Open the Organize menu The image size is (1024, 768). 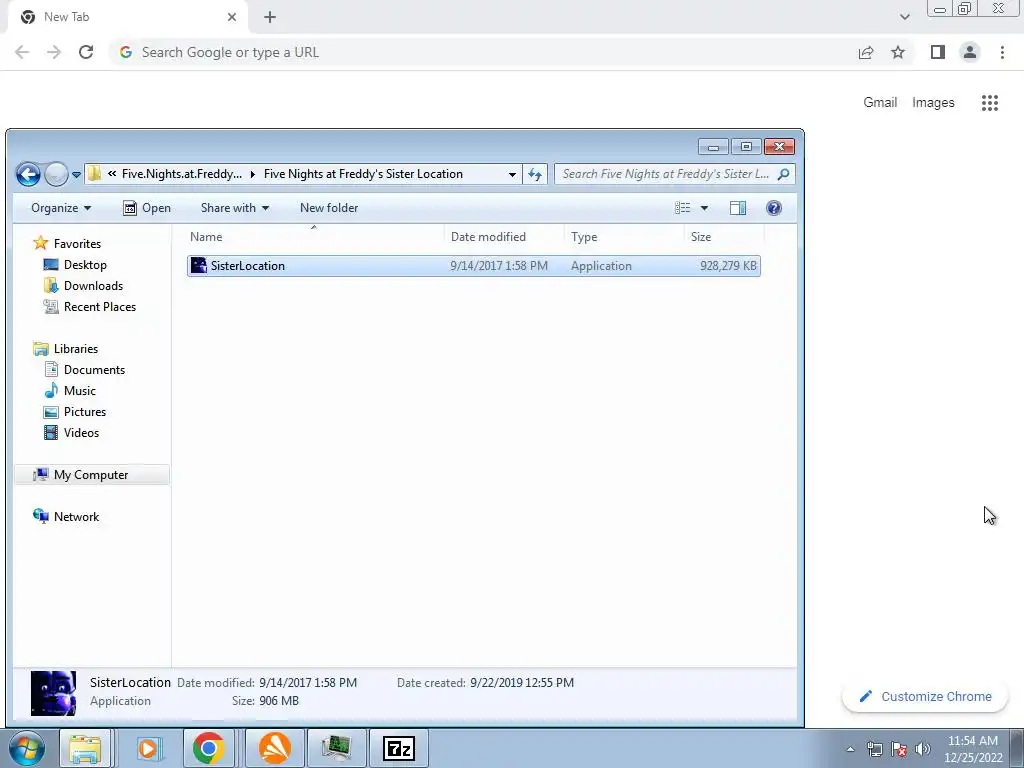coord(61,208)
